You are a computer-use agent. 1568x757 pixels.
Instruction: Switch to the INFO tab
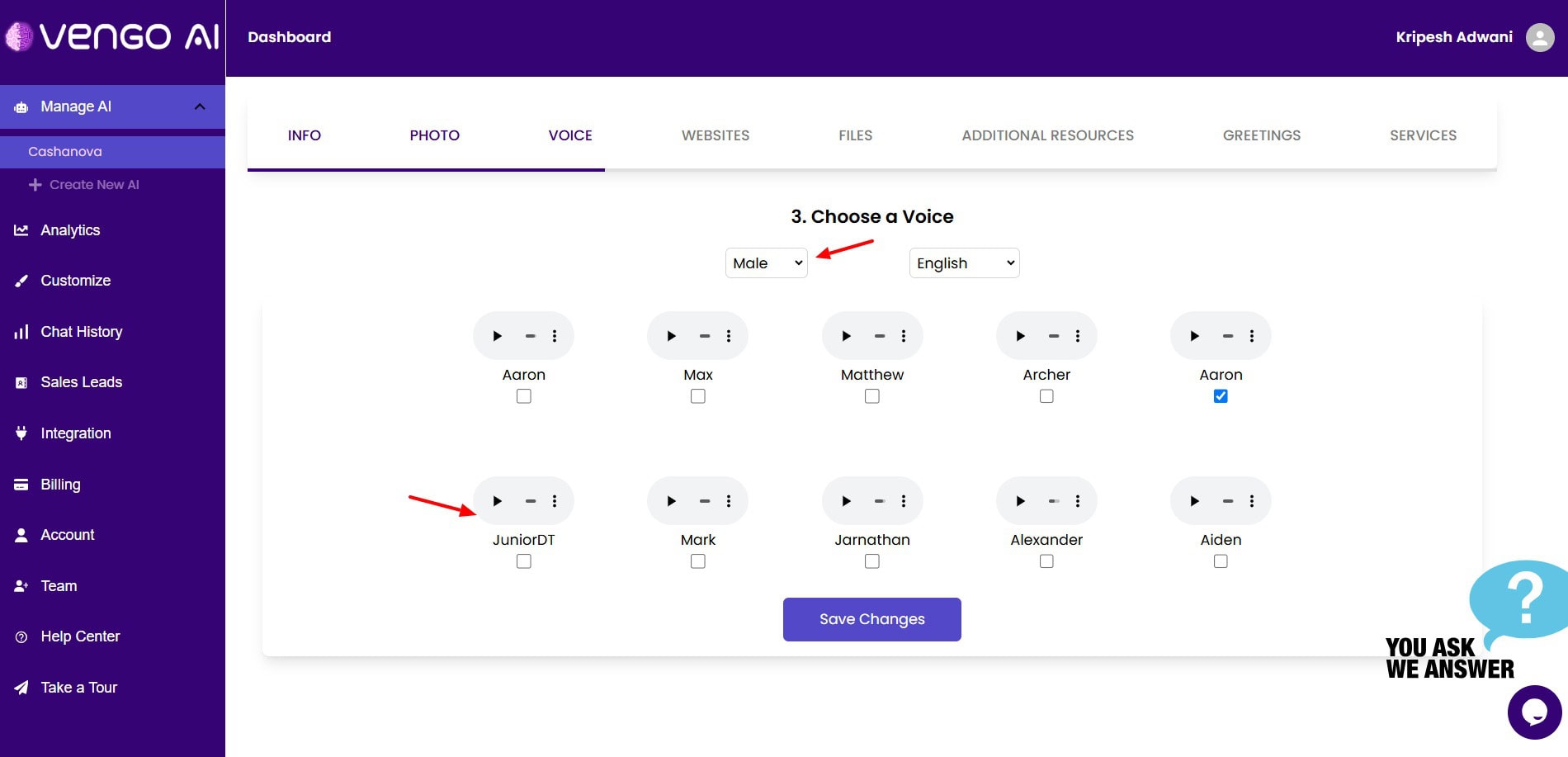click(305, 135)
